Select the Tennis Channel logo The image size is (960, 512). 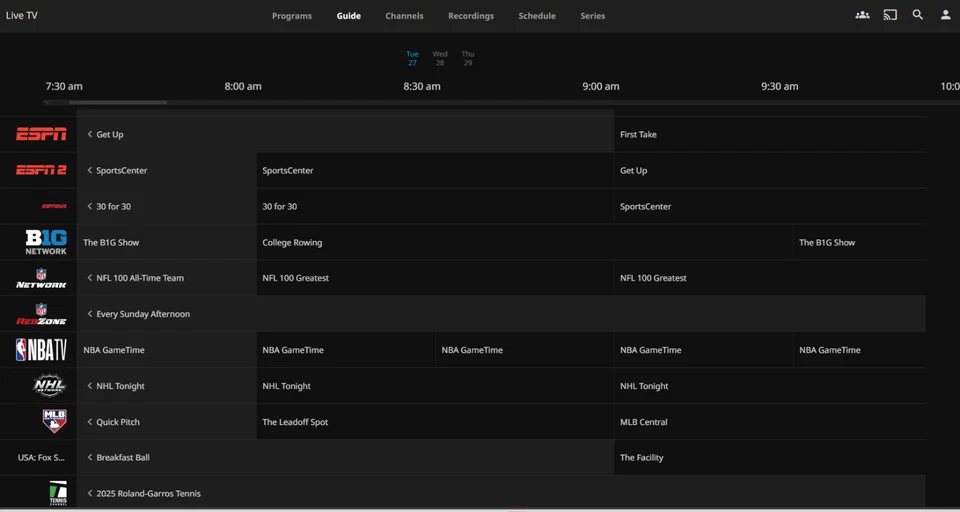click(58, 493)
